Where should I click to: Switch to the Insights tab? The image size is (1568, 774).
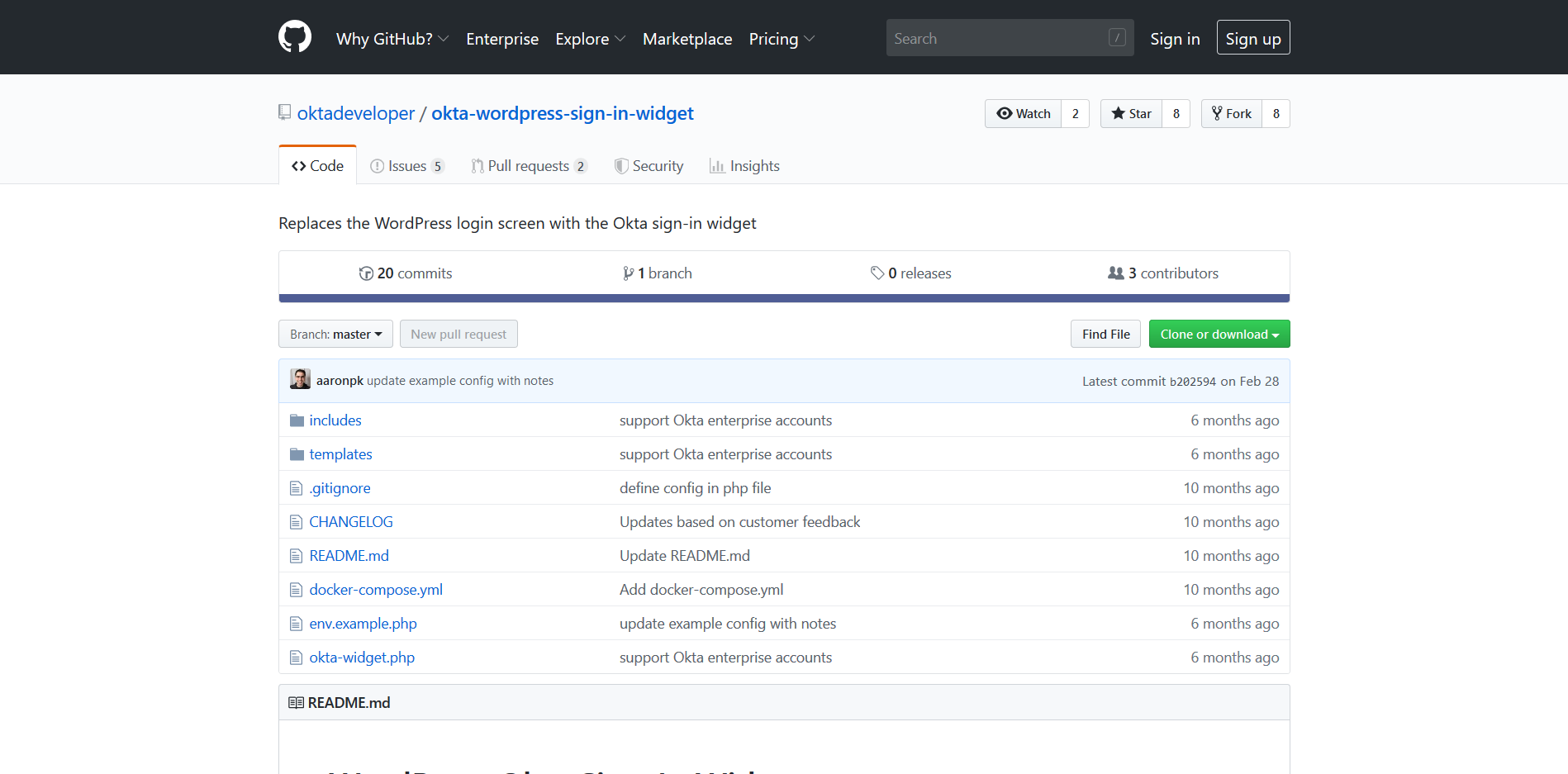(x=744, y=166)
